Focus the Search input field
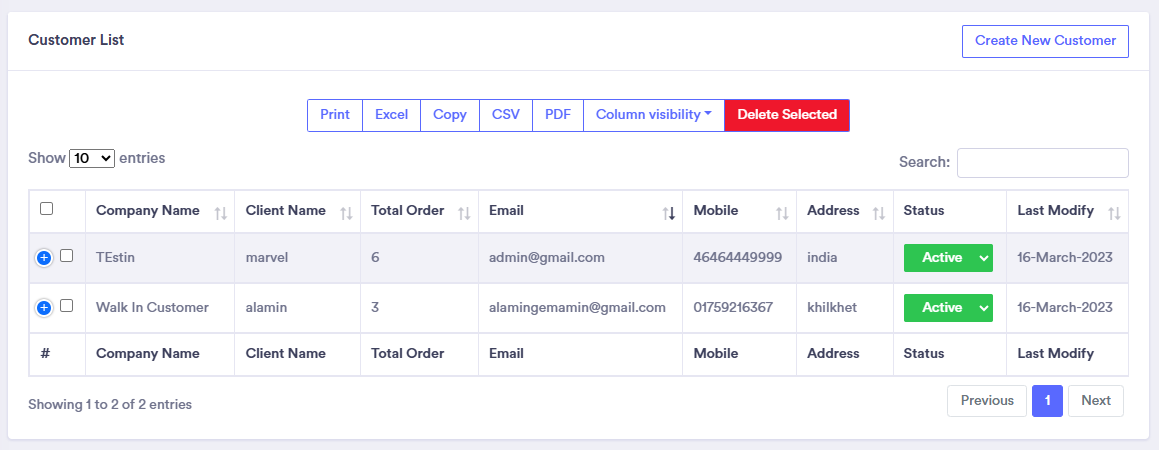The image size is (1159, 450). 1042,163
